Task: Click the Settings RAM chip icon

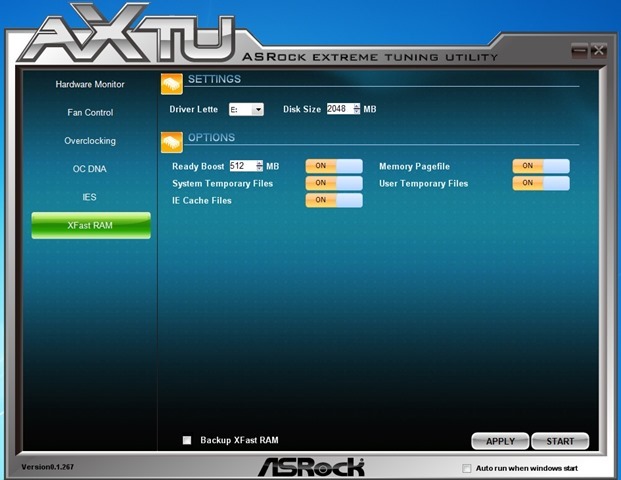Action: tap(172, 84)
